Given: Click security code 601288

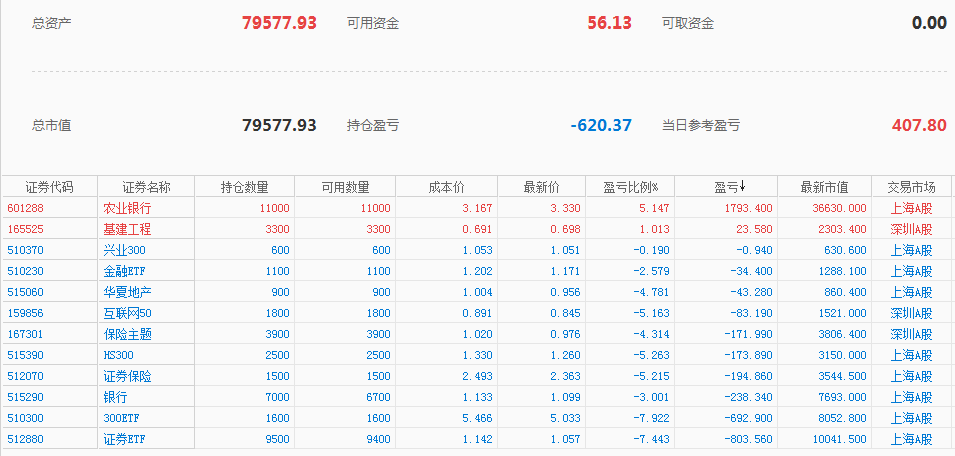Looking at the screenshot, I should pos(26,208).
